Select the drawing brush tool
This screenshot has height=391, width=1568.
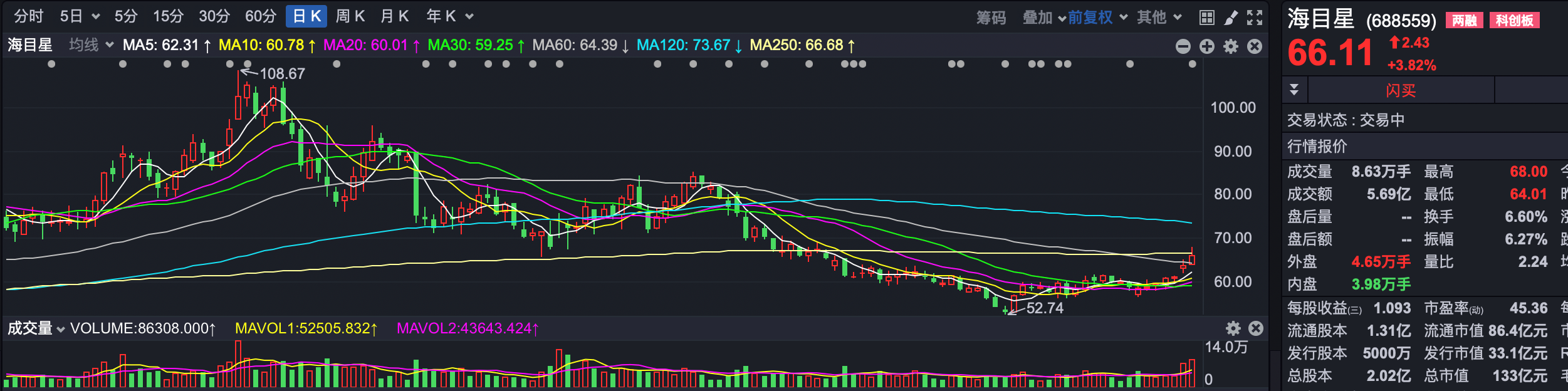click(x=1231, y=18)
